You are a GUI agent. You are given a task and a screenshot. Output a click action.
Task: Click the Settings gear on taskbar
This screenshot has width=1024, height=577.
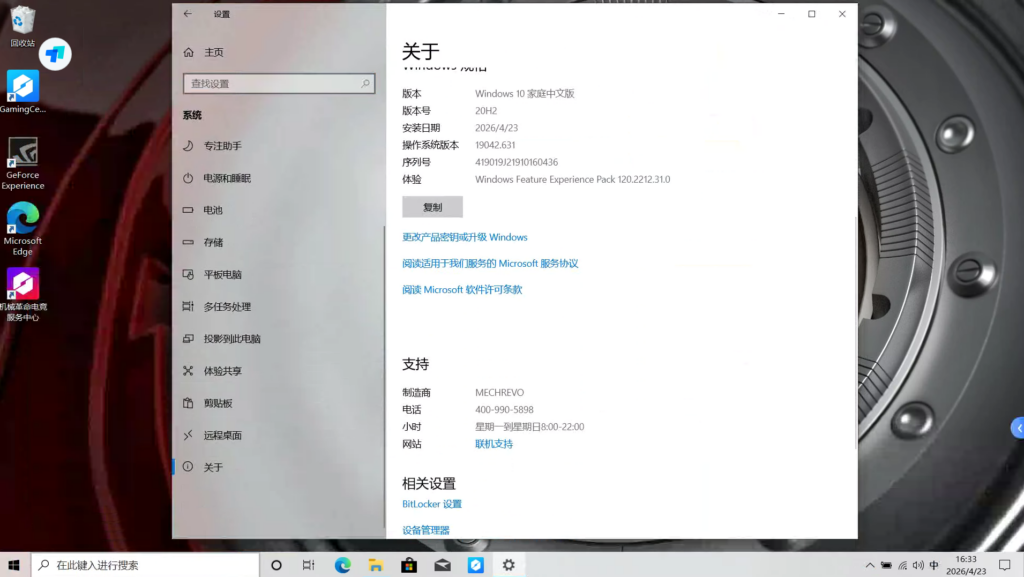tap(509, 565)
